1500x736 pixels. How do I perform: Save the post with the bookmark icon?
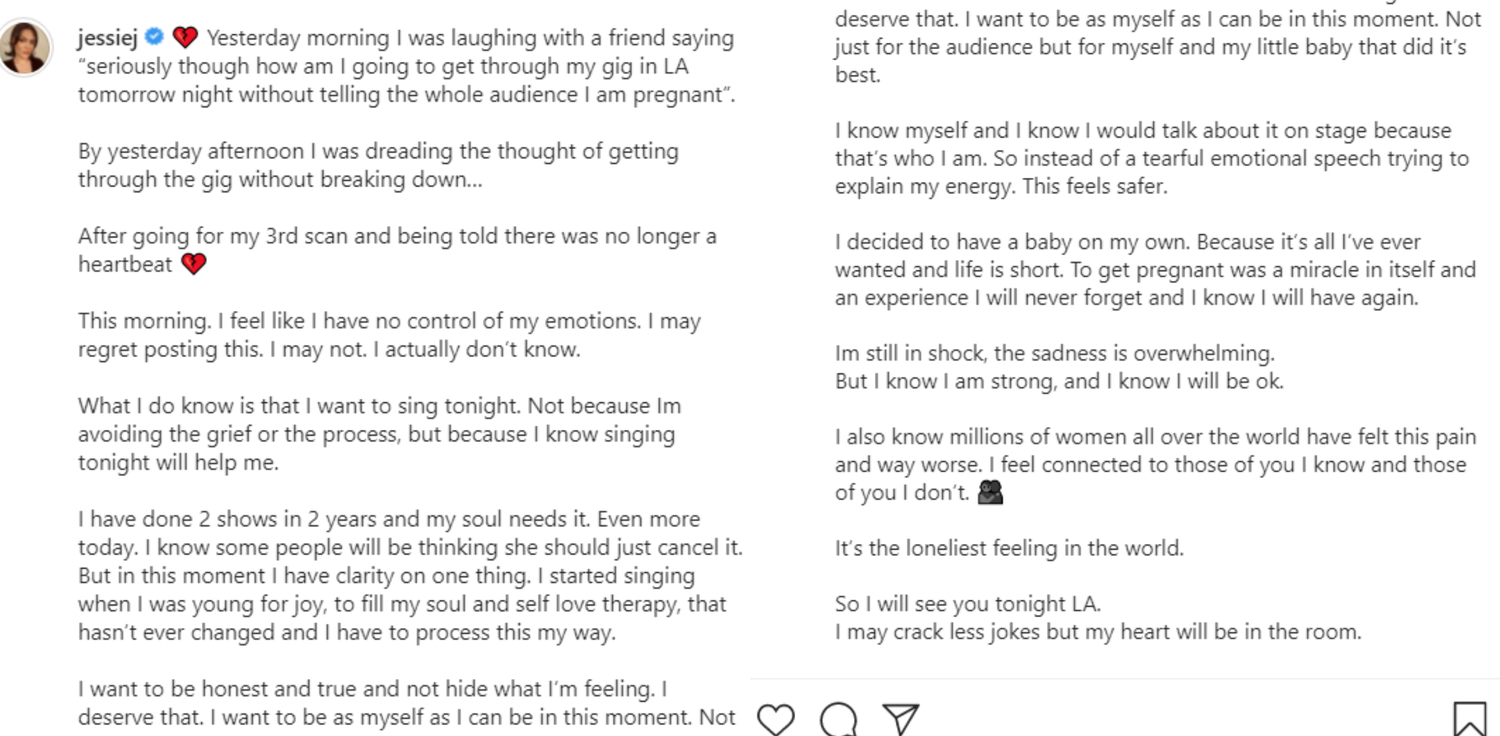pos(1469,719)
